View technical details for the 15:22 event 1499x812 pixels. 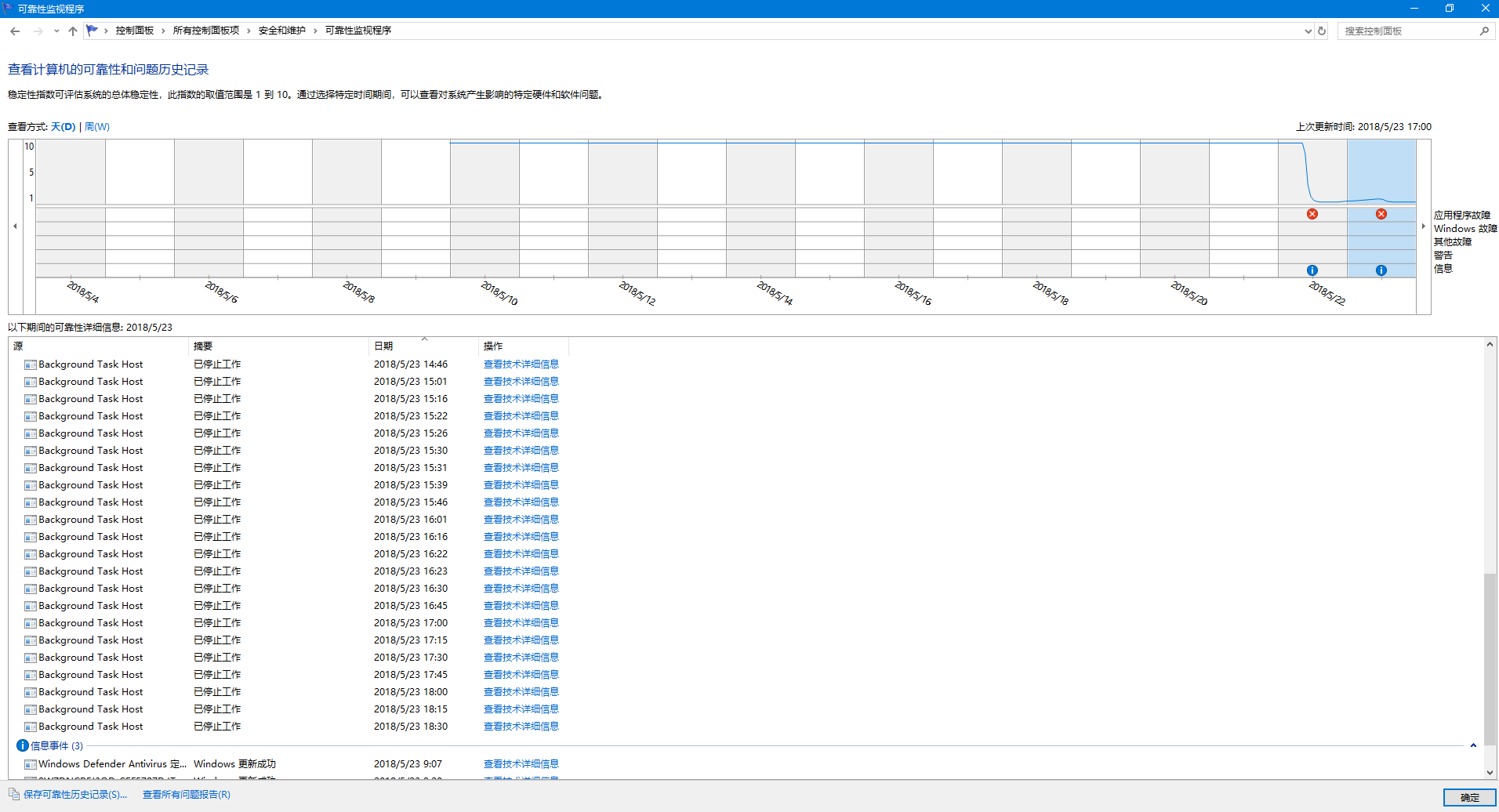pyautogui.click(x=521, y=416)
